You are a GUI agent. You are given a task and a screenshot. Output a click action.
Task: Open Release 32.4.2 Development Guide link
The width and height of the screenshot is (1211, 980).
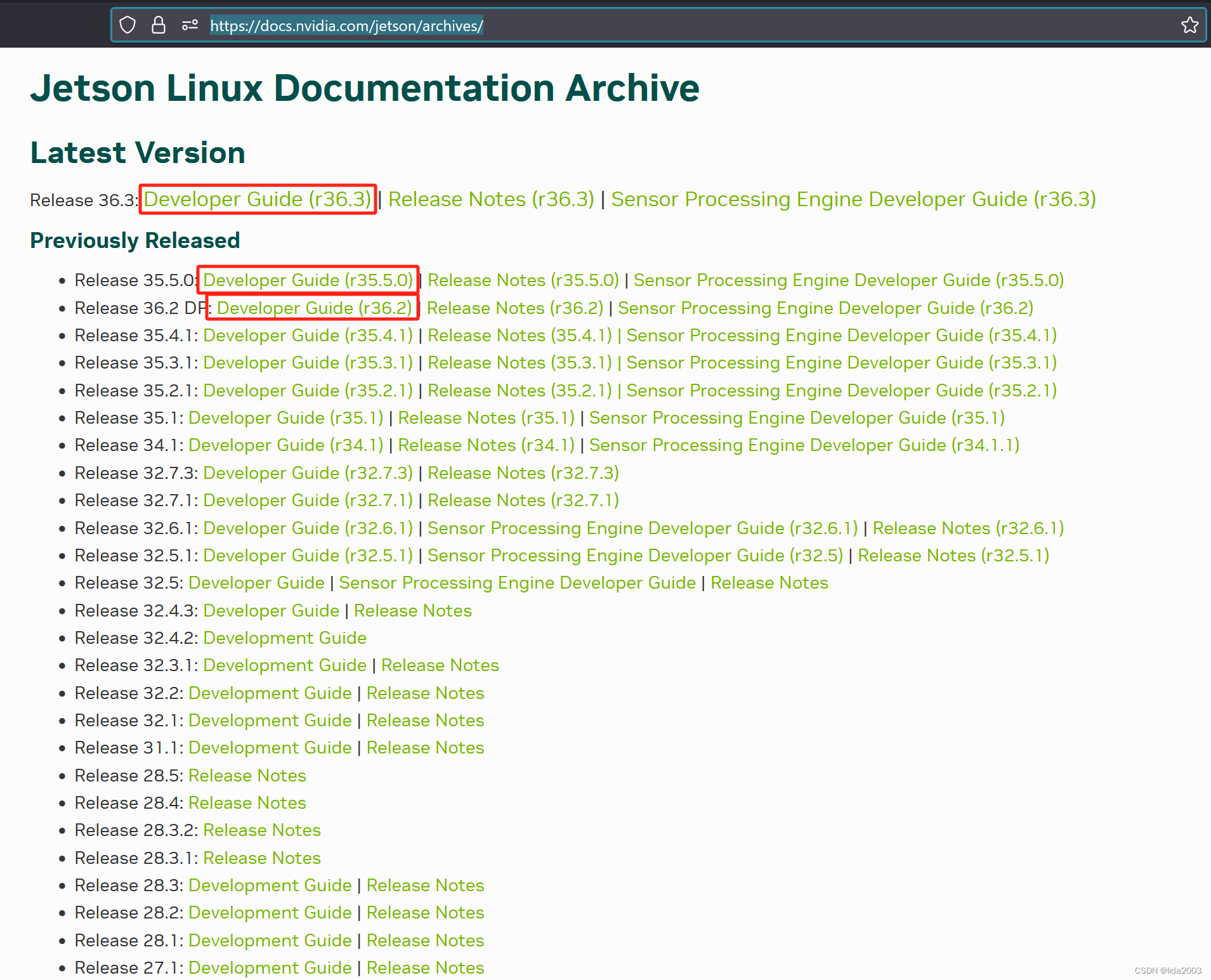click(x=284, y=638)
